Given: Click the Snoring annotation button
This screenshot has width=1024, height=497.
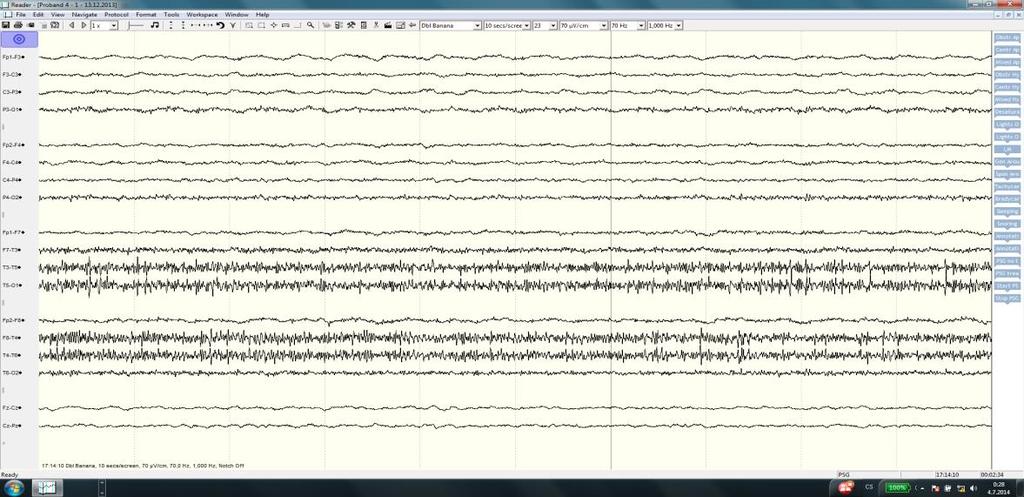Looking at the screenshot, I should [x=1006, y=224].
